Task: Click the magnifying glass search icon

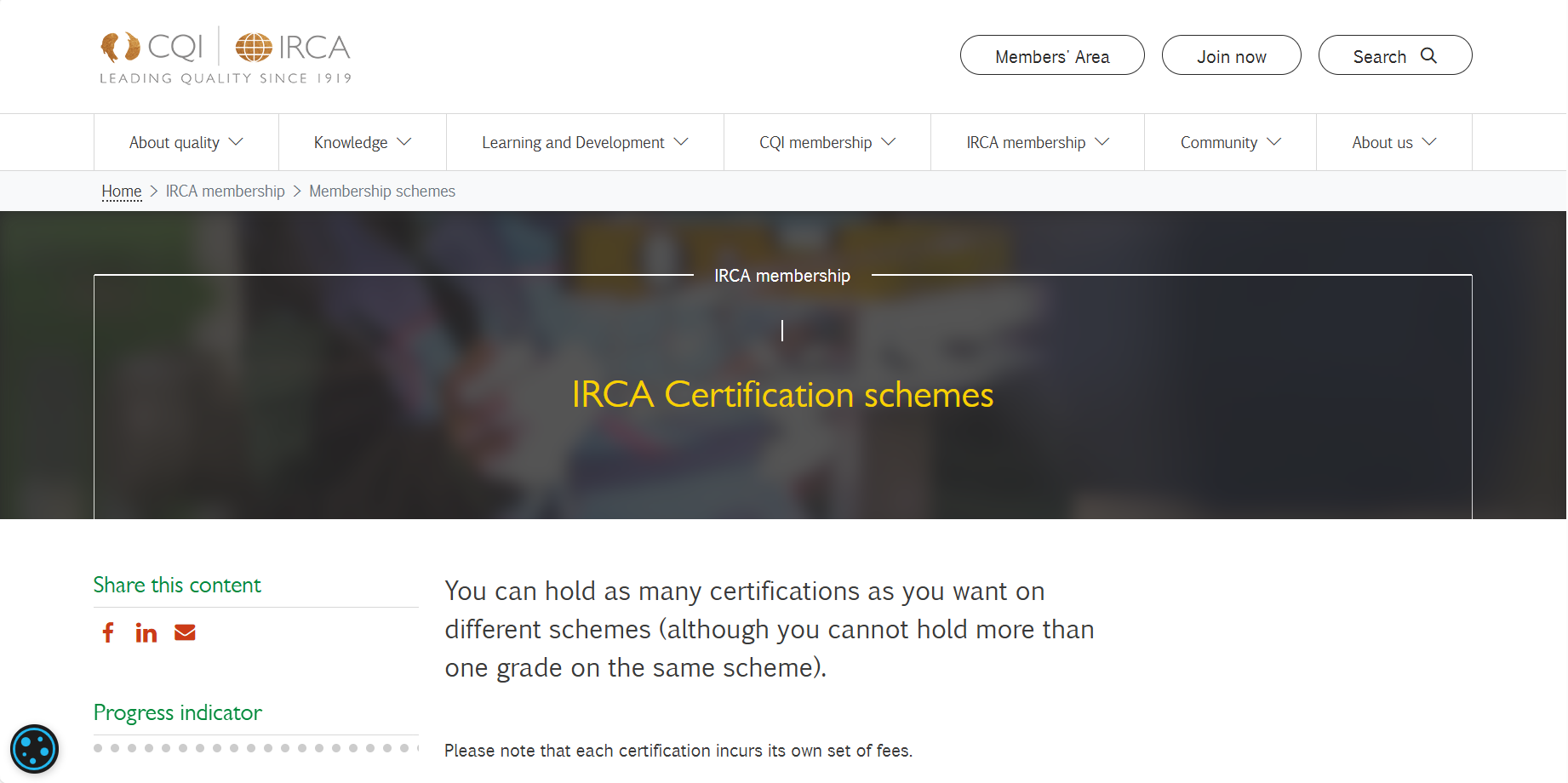Action: 1428,55
